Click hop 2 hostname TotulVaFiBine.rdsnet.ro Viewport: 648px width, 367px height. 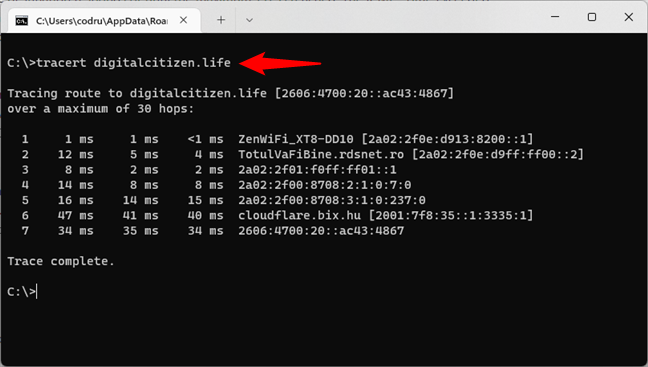[321, 155]
